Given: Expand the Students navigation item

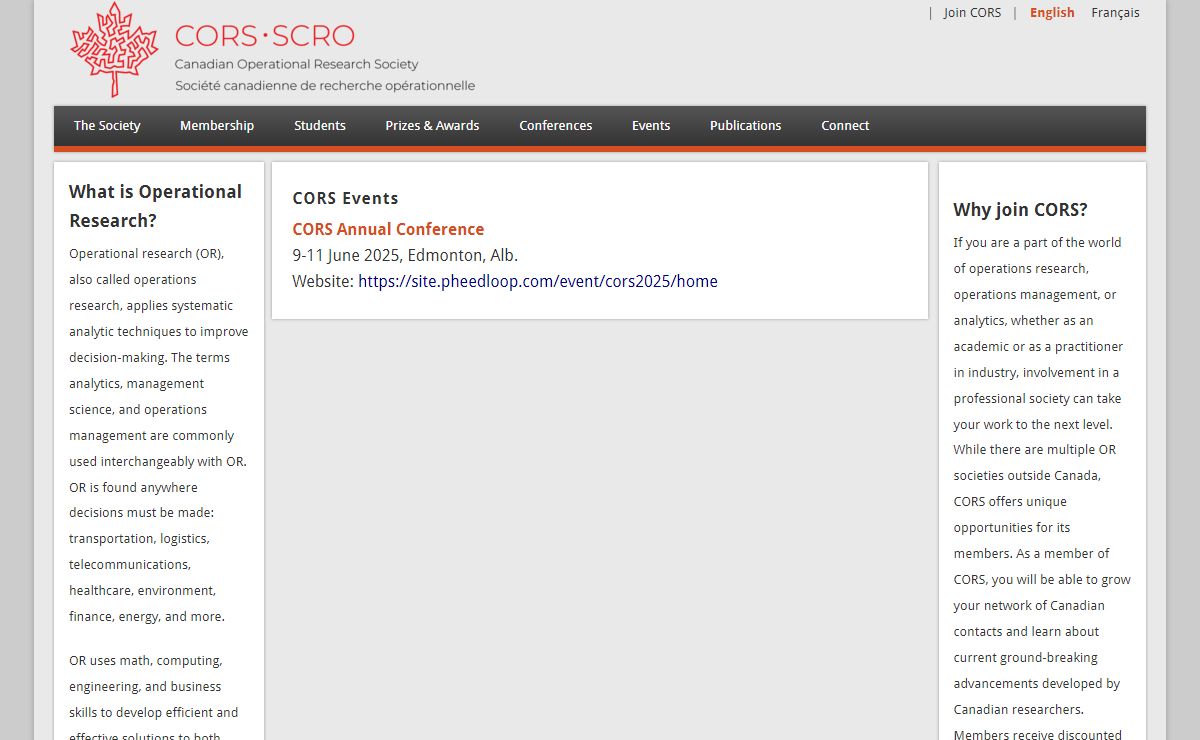Looking at the screenshot, I should (x=320, y=126).
